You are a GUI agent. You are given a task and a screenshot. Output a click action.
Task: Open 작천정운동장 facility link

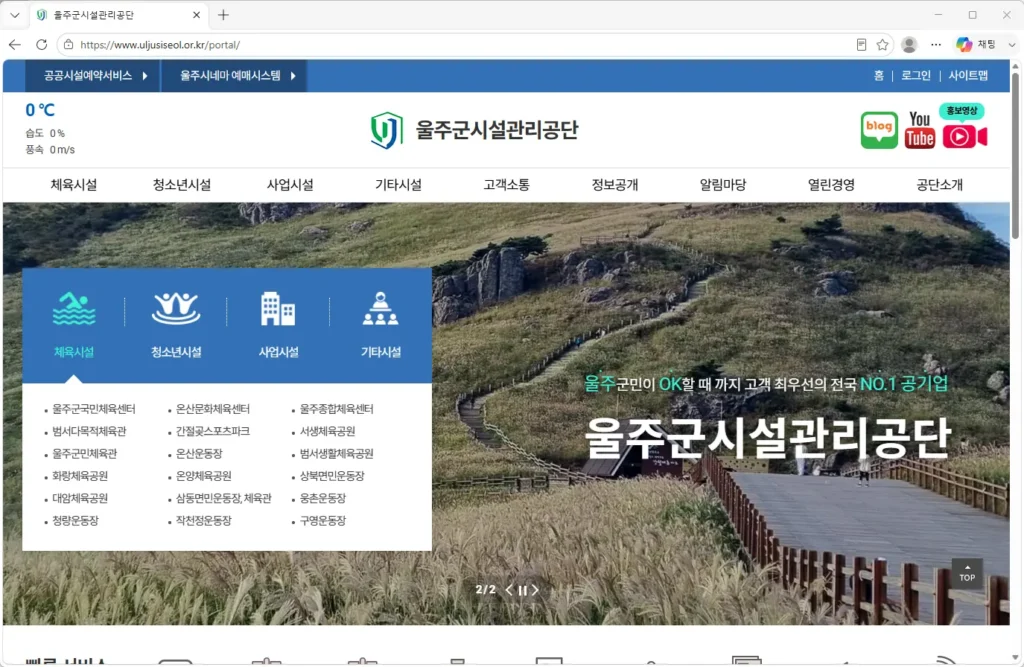[203, 521]
